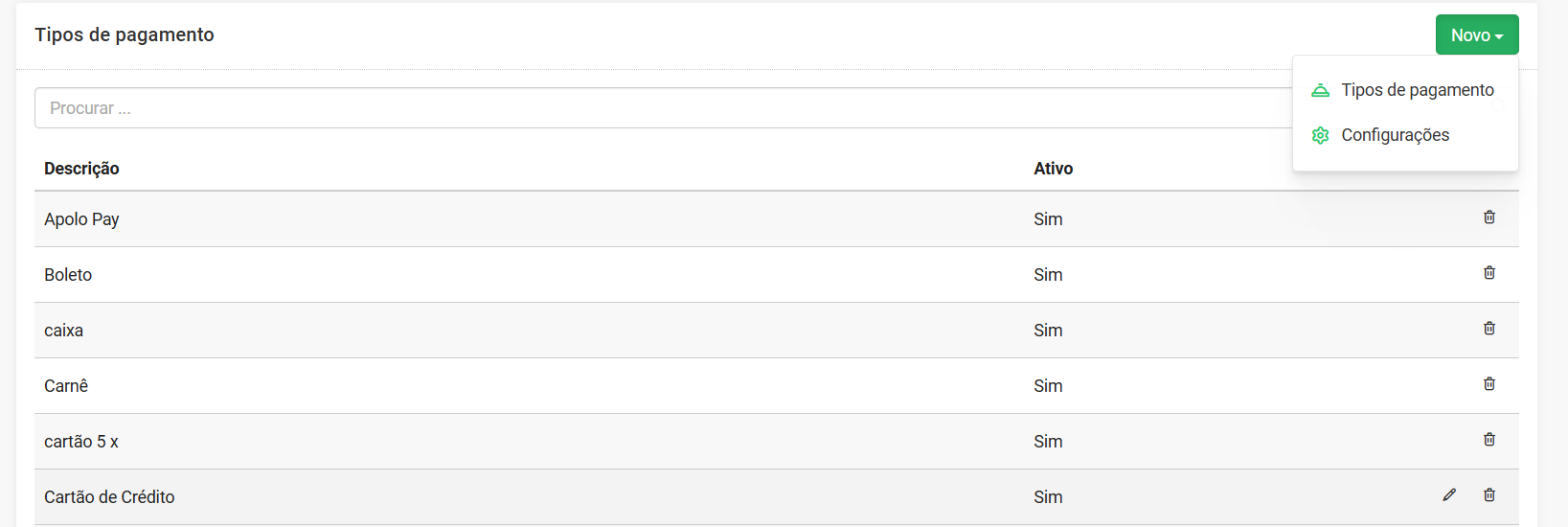Image resolution: width=1568 pixels, height=527 pixels.
Task: Remove Carnê using its trash icon
Action: [1489, 384]
